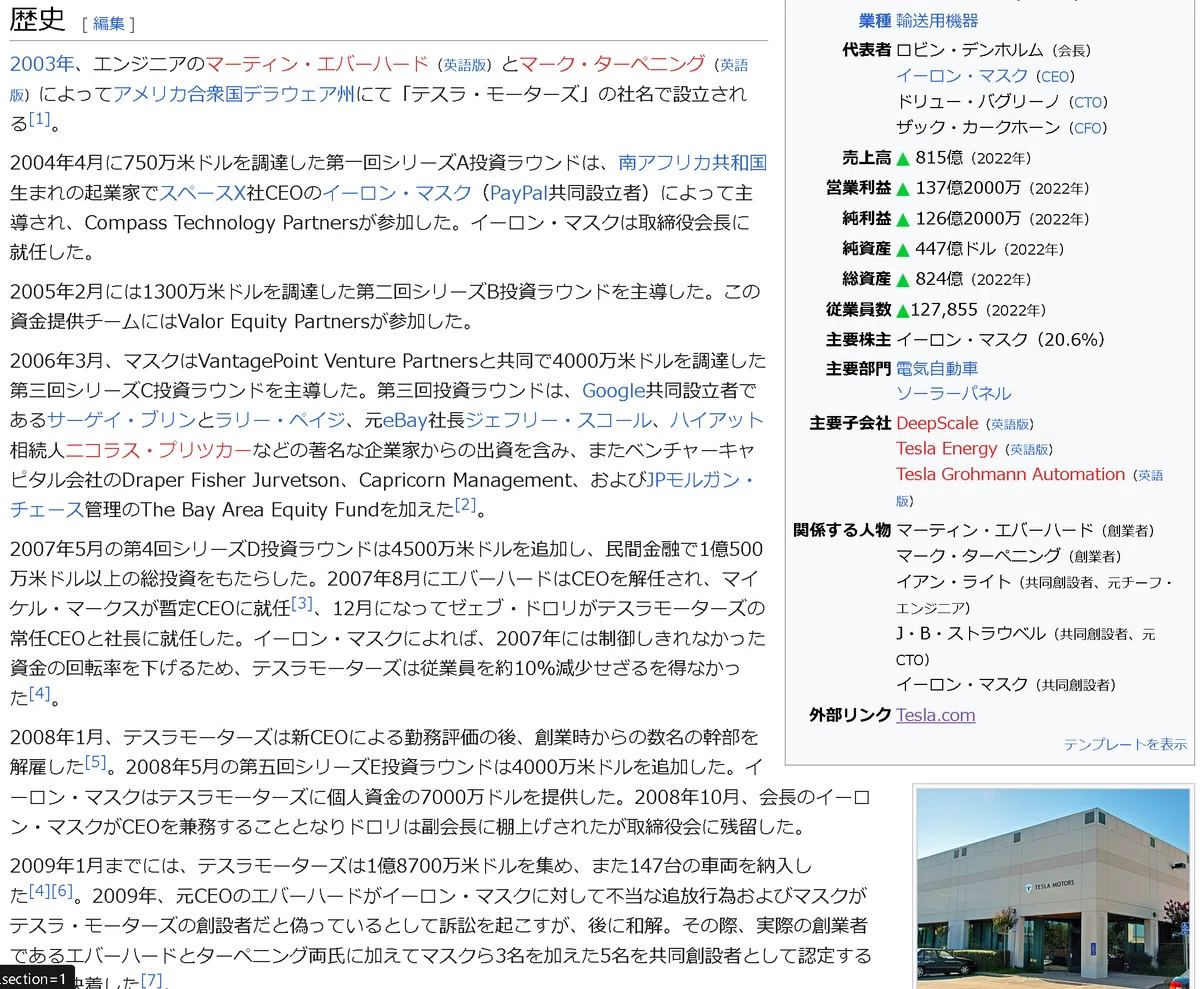Select 447億ドル value in infobox
1200x989 pixels.
[x=953, y=249]
